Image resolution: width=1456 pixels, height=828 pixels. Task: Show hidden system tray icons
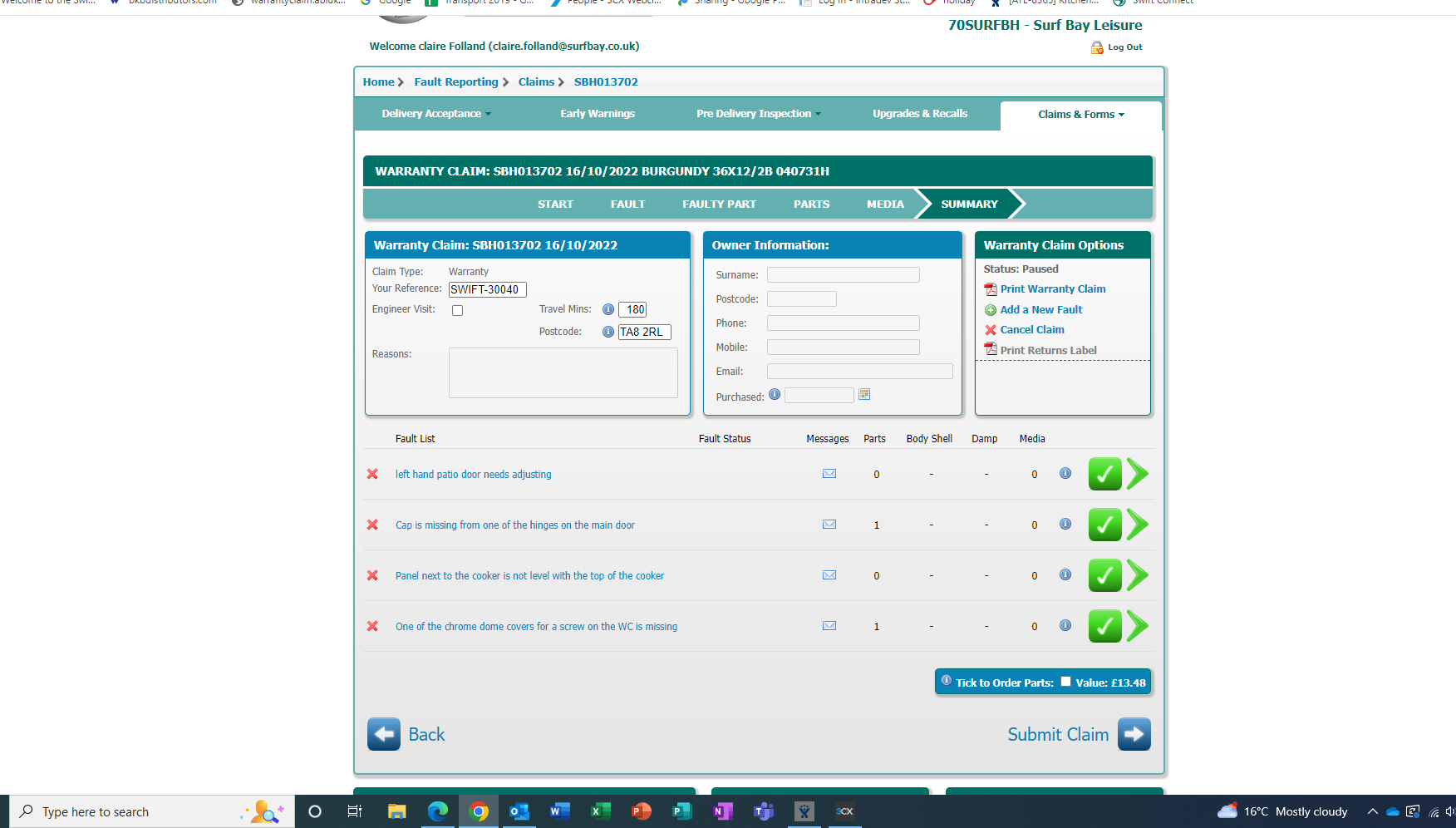[1373, 811]
